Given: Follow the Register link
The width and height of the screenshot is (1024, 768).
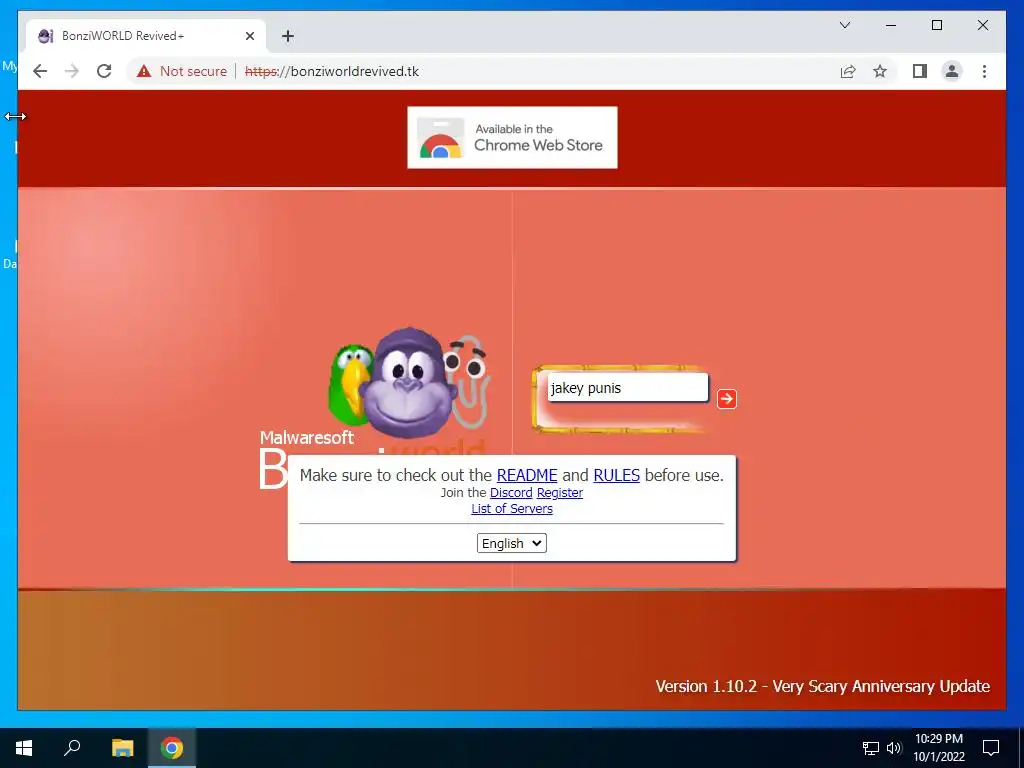Looking at the screenshot, I should [x=560, y=493].
